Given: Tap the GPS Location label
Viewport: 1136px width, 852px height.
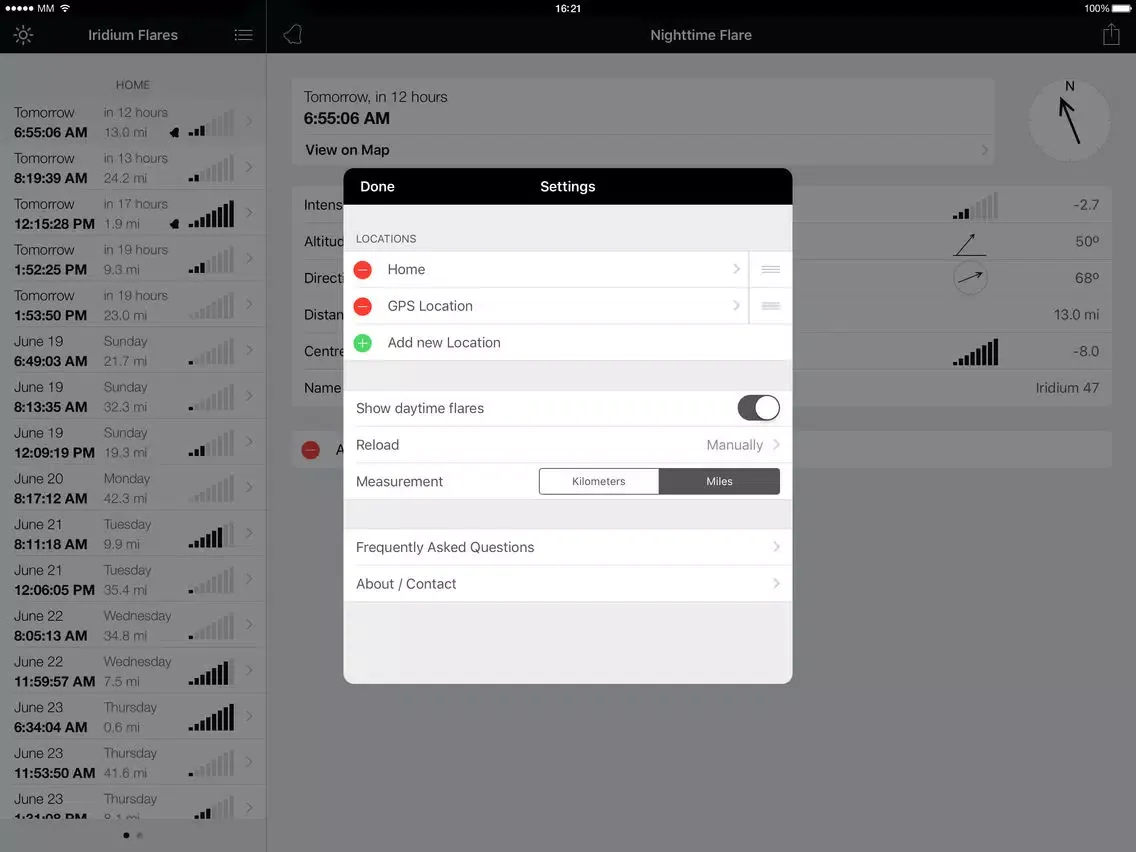Looking at the screenshot, I should pyautogui.click(x=430, y=306).
